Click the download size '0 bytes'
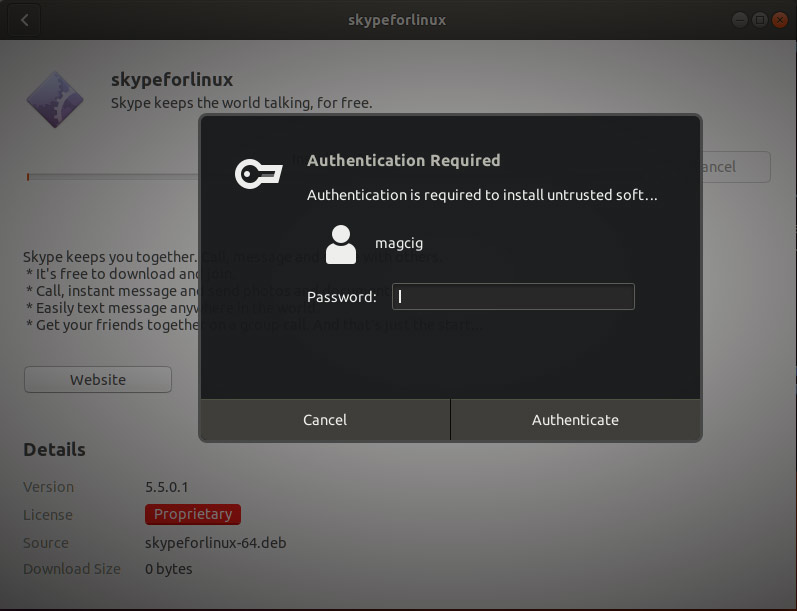 pyautogui.click(x=169, y=569)
